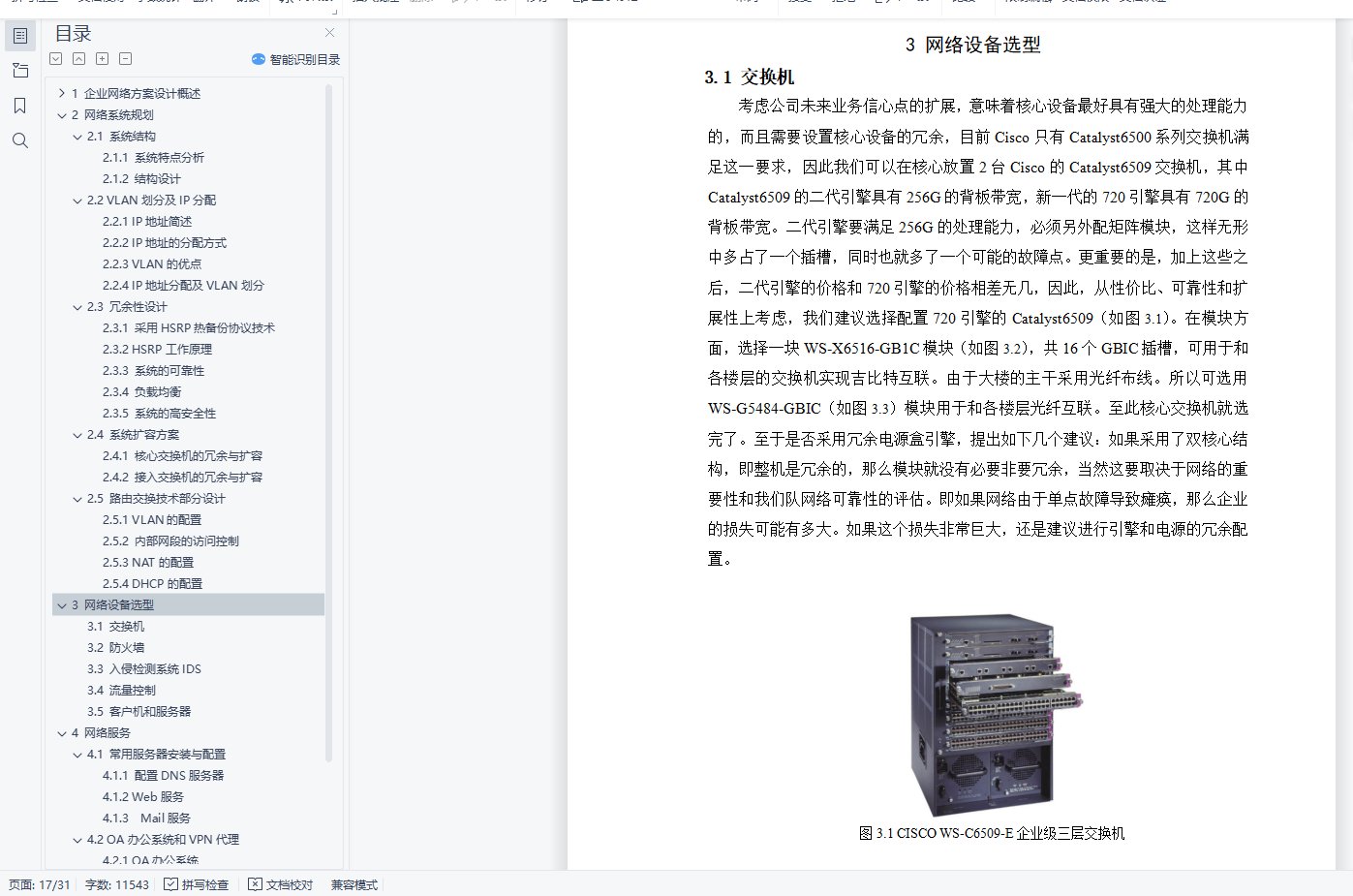The height and width of the screenshot is (896, 1353).
Task: Open 4.1.2 Web 服务 entry
Action: coord(143,797)
